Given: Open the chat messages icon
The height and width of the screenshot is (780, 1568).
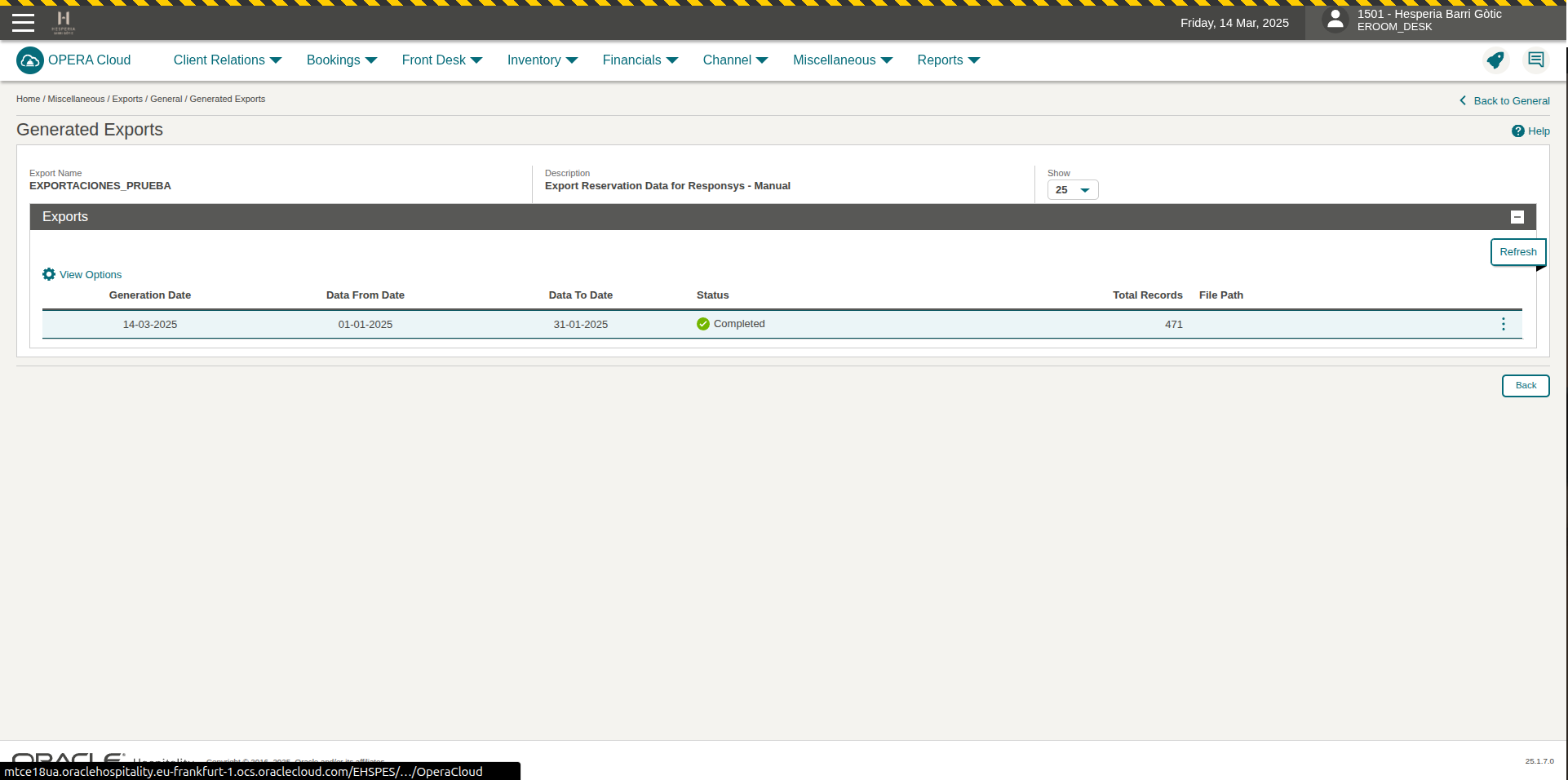Looking at the screenshot, I should point(1535,60).
